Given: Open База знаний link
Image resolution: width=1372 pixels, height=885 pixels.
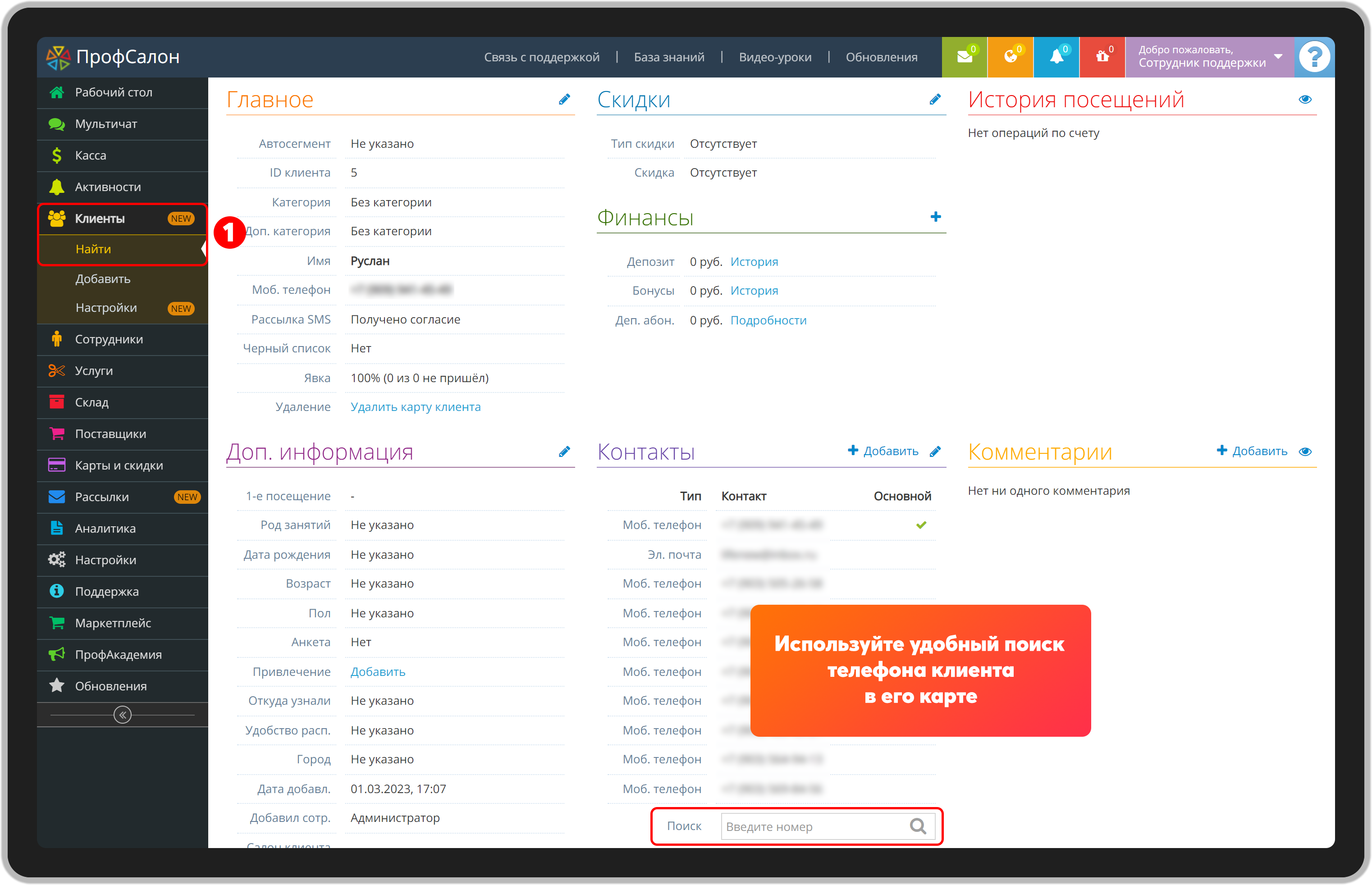Looking at the screenshot, I should [x=669, y=58].
